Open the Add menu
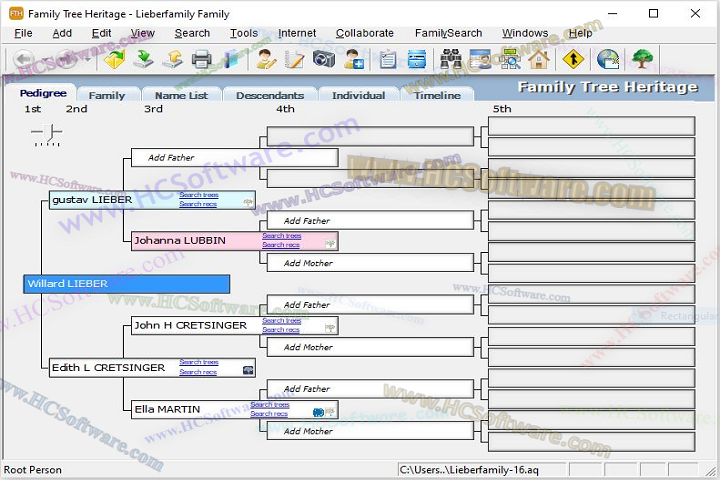This screenshot has height=480, width=720. pyautogui.click(x=62, y=33)
